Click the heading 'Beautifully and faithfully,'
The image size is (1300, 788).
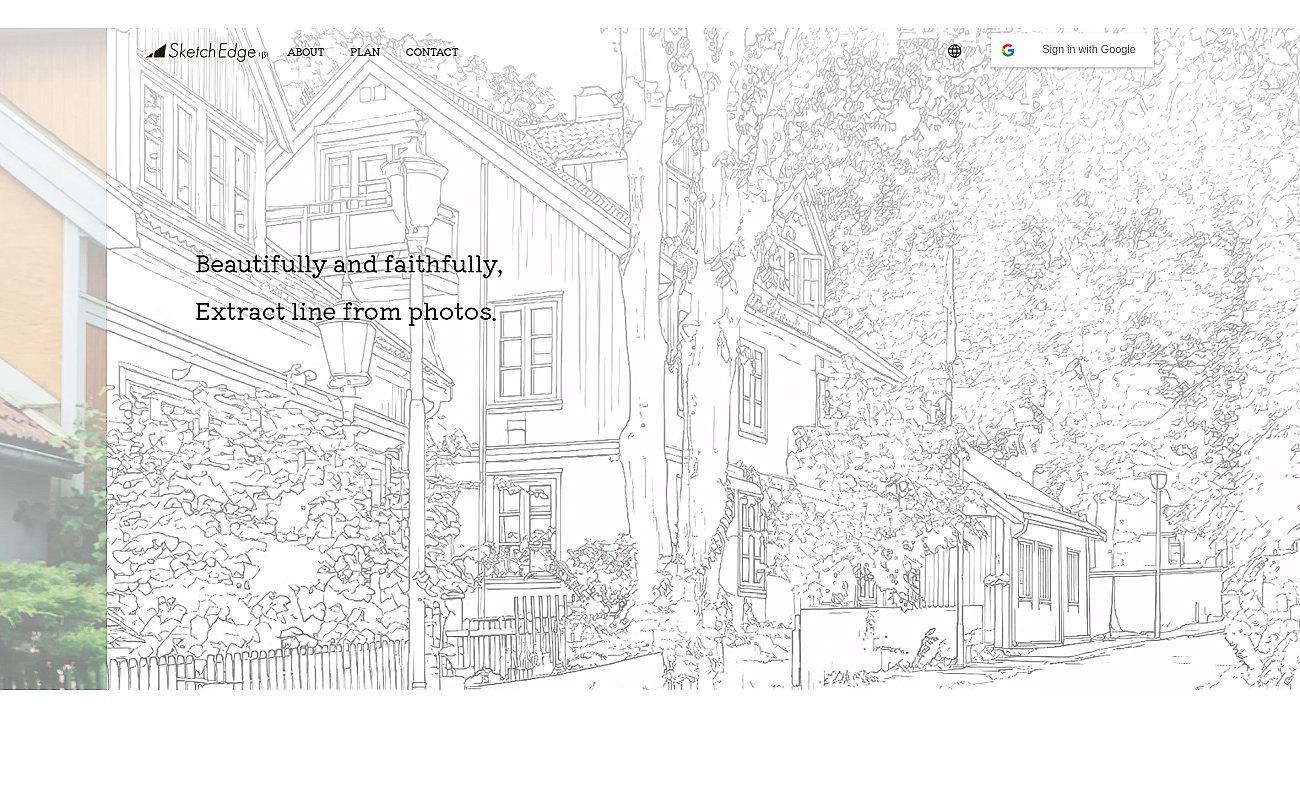349,265
